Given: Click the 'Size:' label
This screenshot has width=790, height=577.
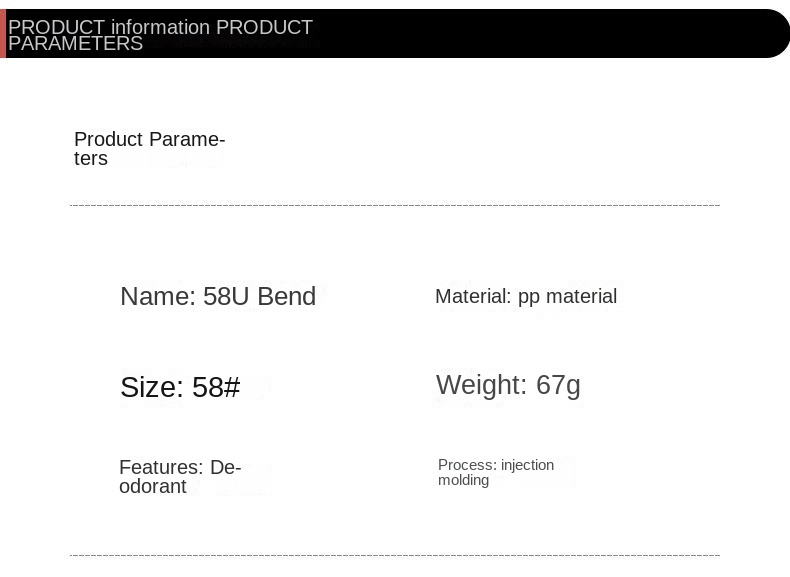Looking at the screenshot, I should (152, 387).
